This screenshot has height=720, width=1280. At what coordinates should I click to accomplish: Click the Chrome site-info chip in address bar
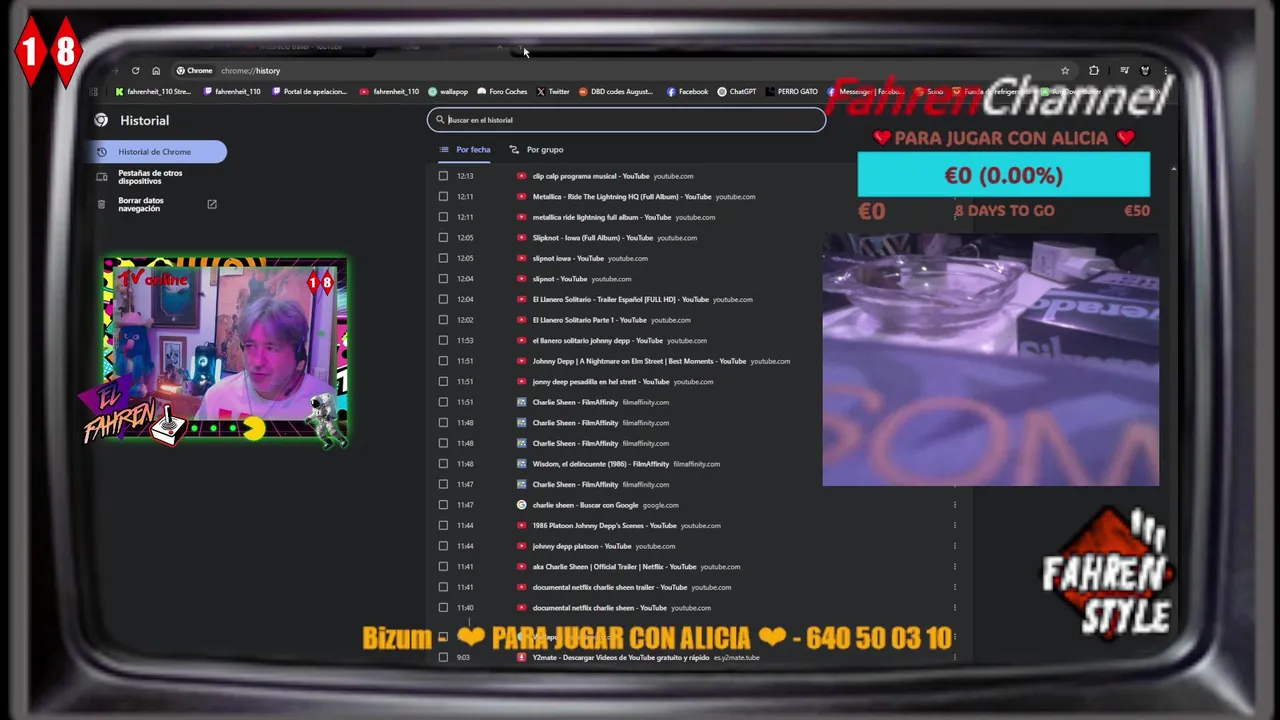click(x=194, y=71)
